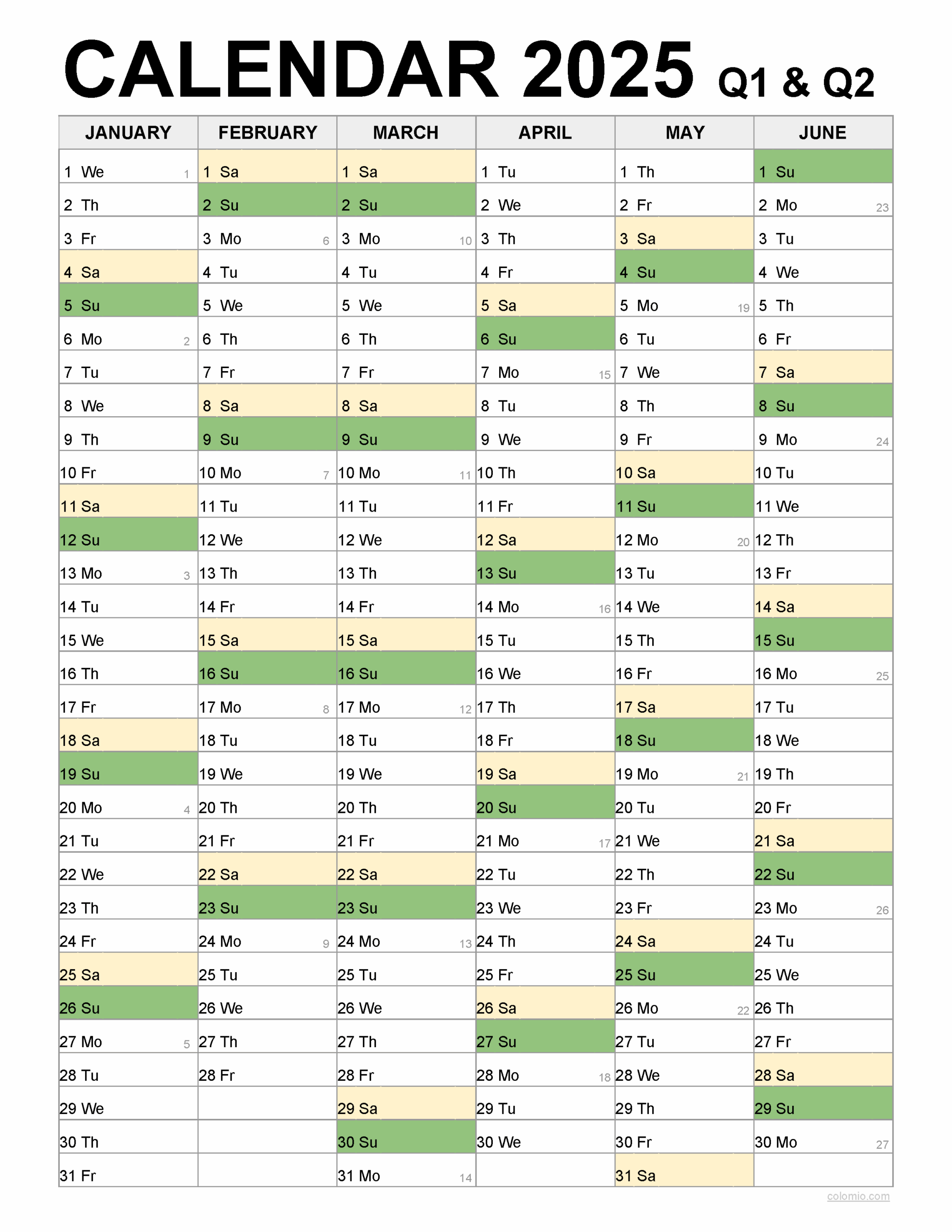Click week number 18 beside April 28
Image resolution: width=952 pixels, height=1232 pixels.
pos(605,1078)
